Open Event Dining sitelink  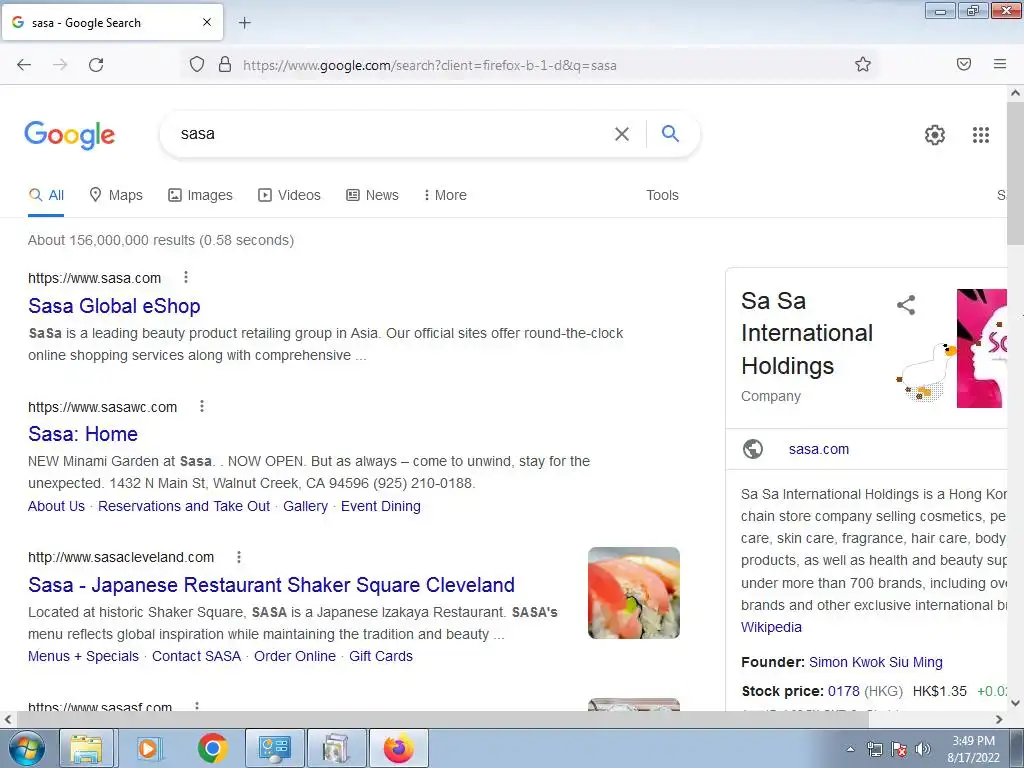pos(381,506)
